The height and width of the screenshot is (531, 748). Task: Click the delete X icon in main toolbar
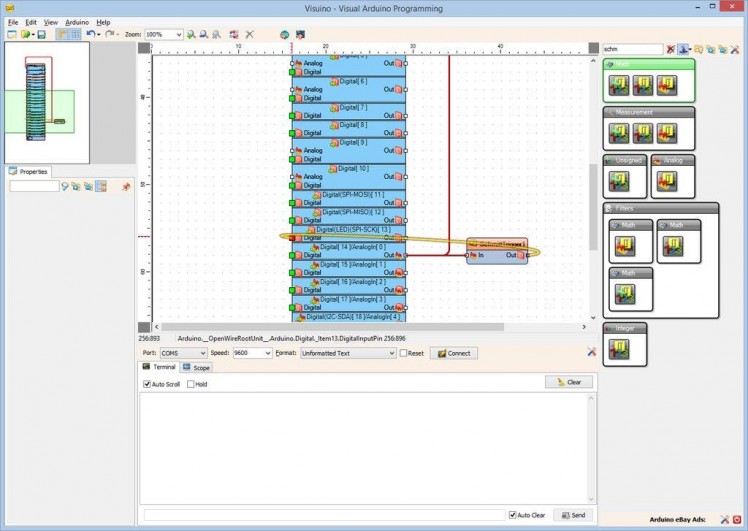(249, 34)
